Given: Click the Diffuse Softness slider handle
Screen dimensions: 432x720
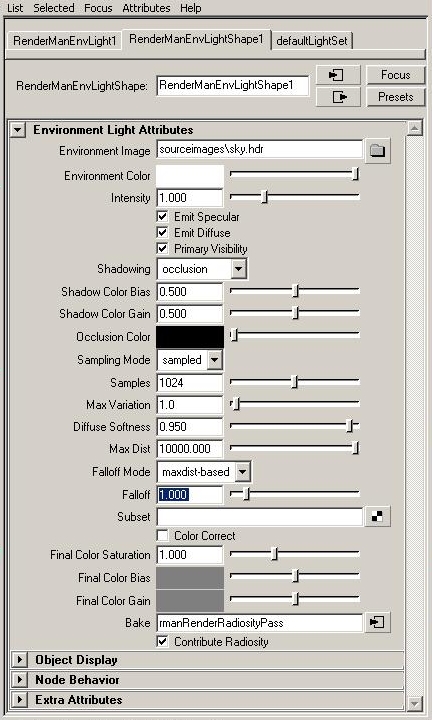Looking at the screenshot, I should [350, 426].
